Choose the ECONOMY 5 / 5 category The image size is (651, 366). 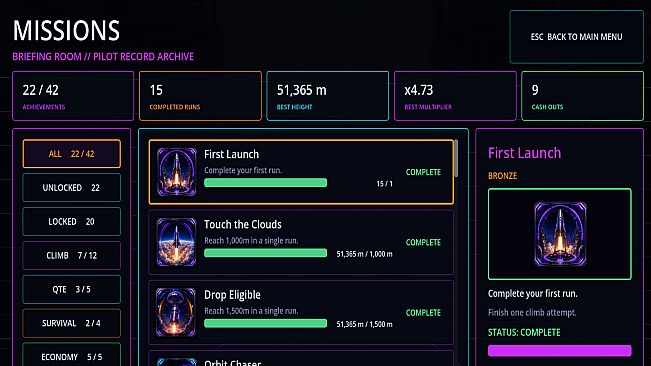coord(72,355)
